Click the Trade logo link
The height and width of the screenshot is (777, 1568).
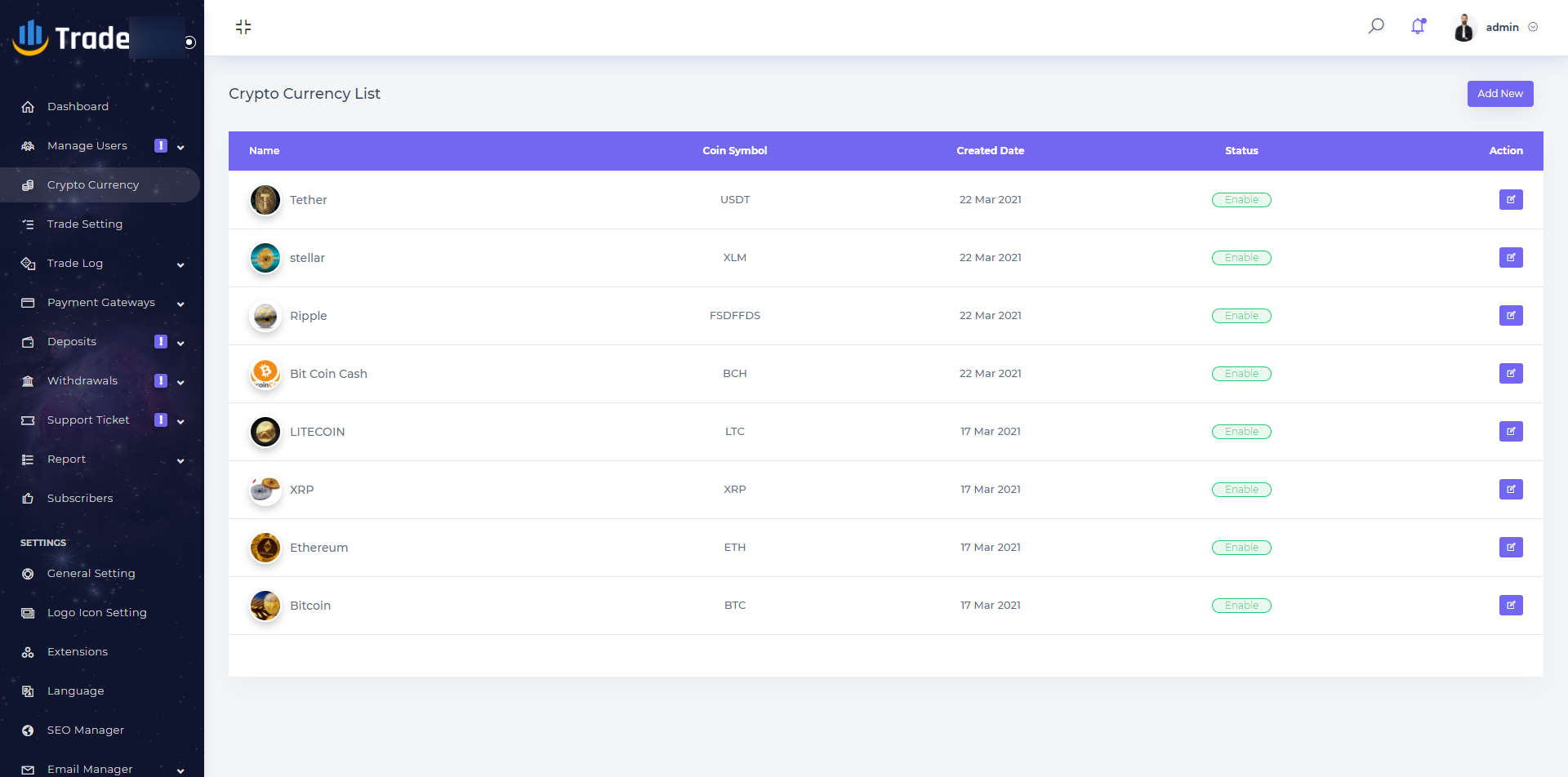(x=72, y=38)
